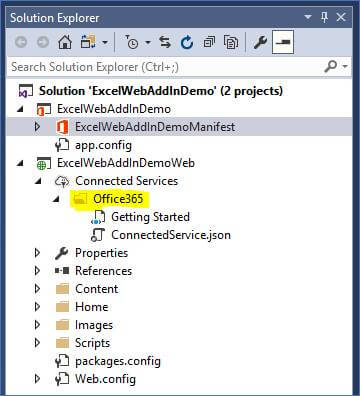Click the Pending Changes Filter clock icon
The width and height of the screenshot is (360, 396).
(133, 42)
